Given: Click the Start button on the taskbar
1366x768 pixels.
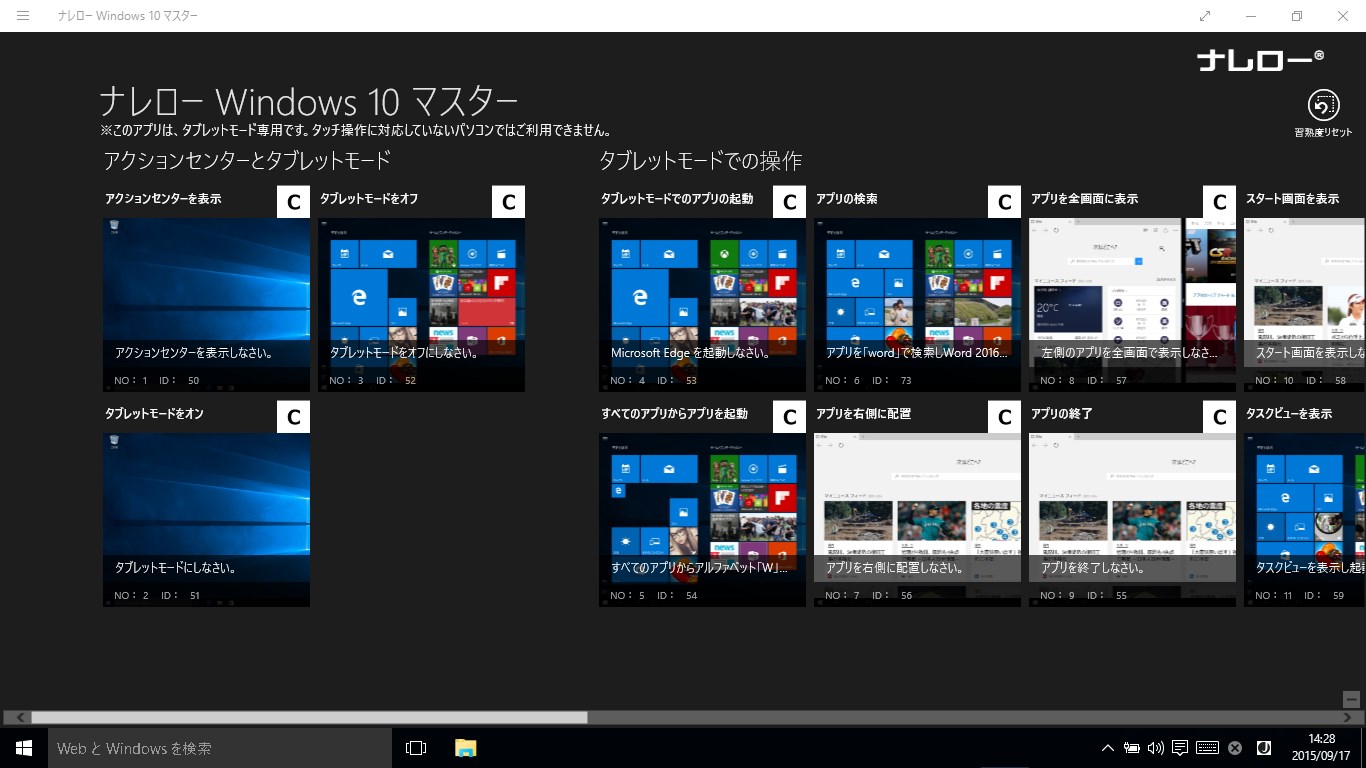Looking at the screenshot, I should pyautogui.click(x=23, y=748).
